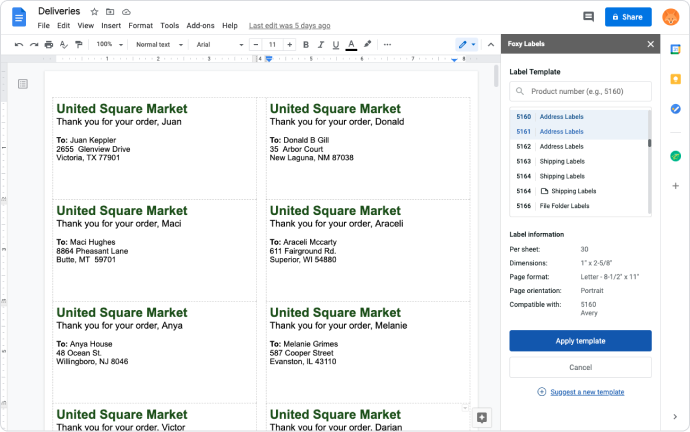Click the Apply template button

click(580, 341)
